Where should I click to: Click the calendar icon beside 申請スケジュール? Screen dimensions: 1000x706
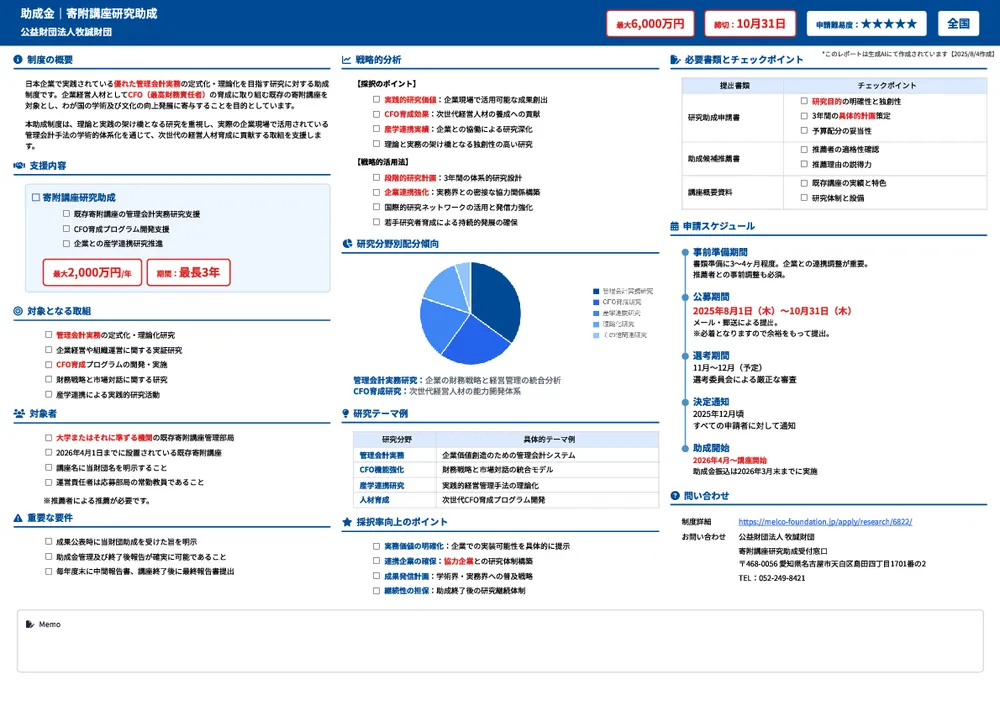(675, 226)
